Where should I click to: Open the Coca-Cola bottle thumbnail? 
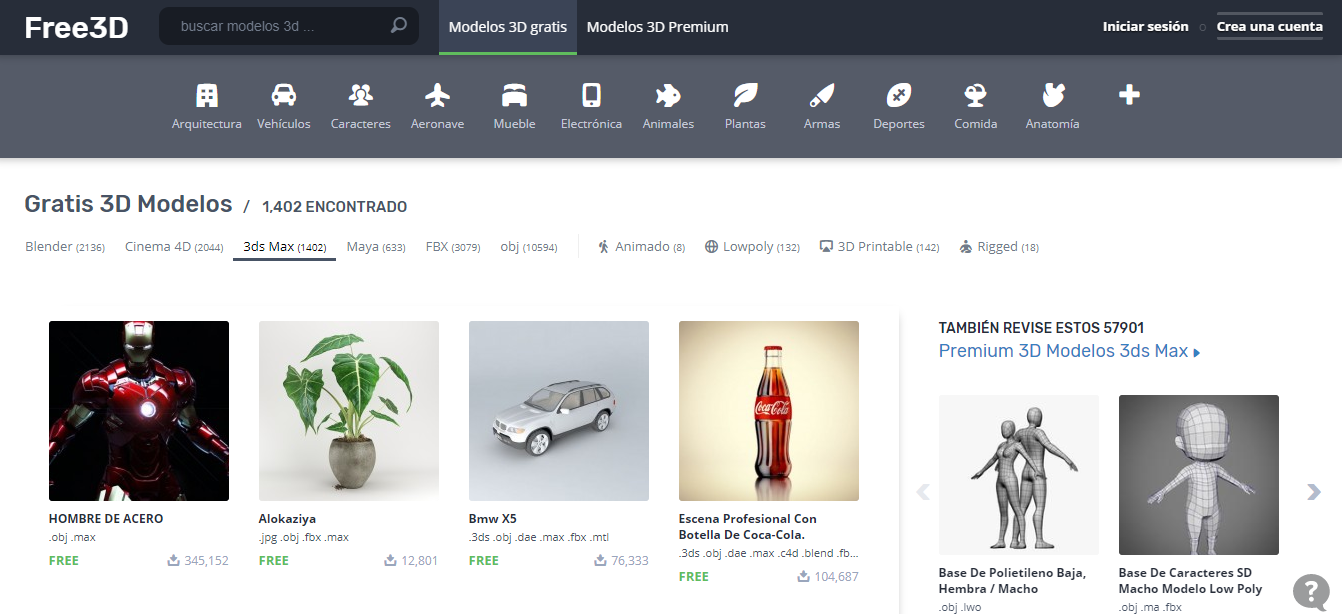coord(769,411)
